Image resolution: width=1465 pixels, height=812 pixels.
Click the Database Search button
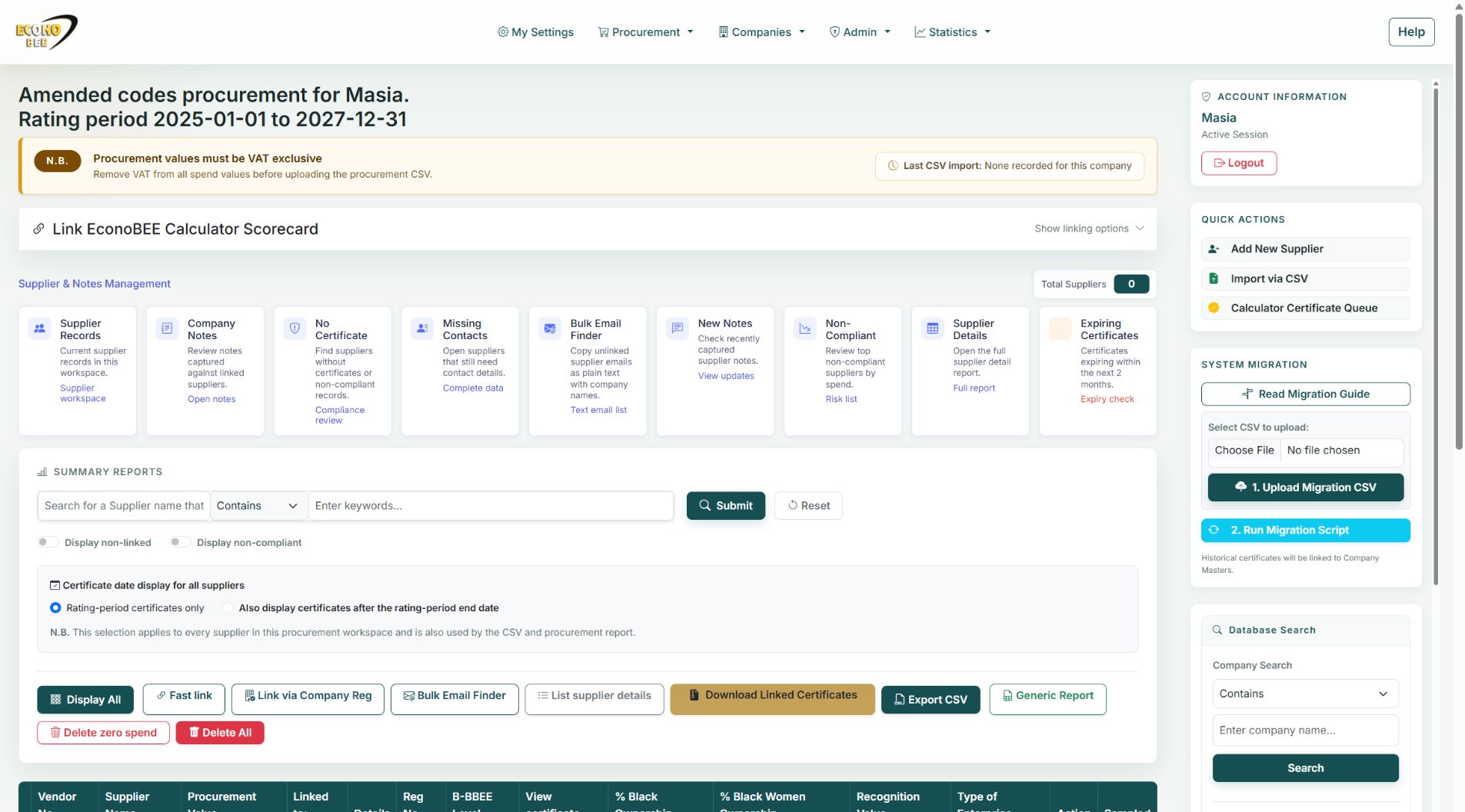[x=1305, y=768]
